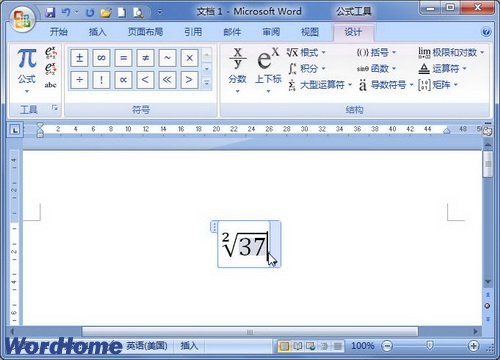The height and width of the screenshot is (360, 500).
Task: Show previous row of the symbol gallery
Action: (x=207, y=55)
